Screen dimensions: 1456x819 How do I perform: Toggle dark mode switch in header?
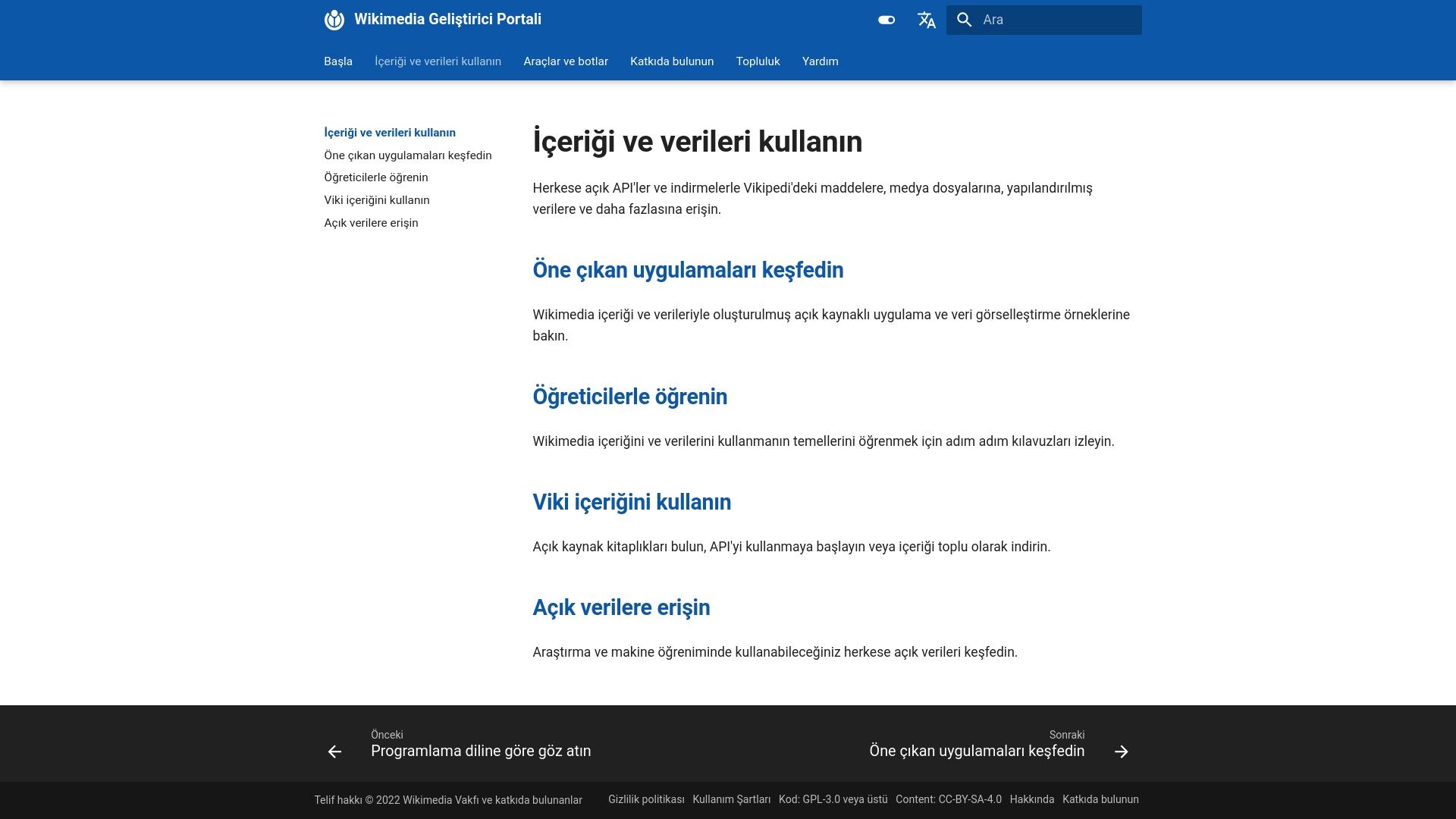[x=886, y=20]
